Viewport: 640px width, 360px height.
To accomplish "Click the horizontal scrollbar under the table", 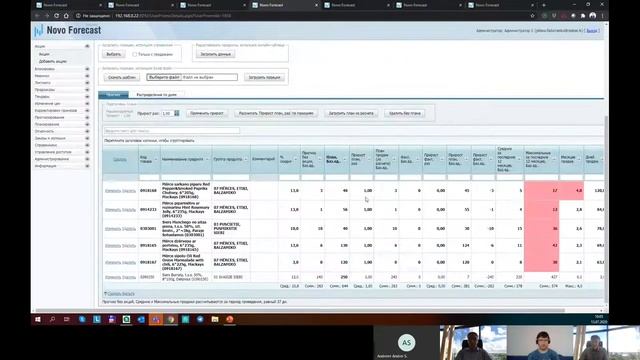I will point(300,310).
